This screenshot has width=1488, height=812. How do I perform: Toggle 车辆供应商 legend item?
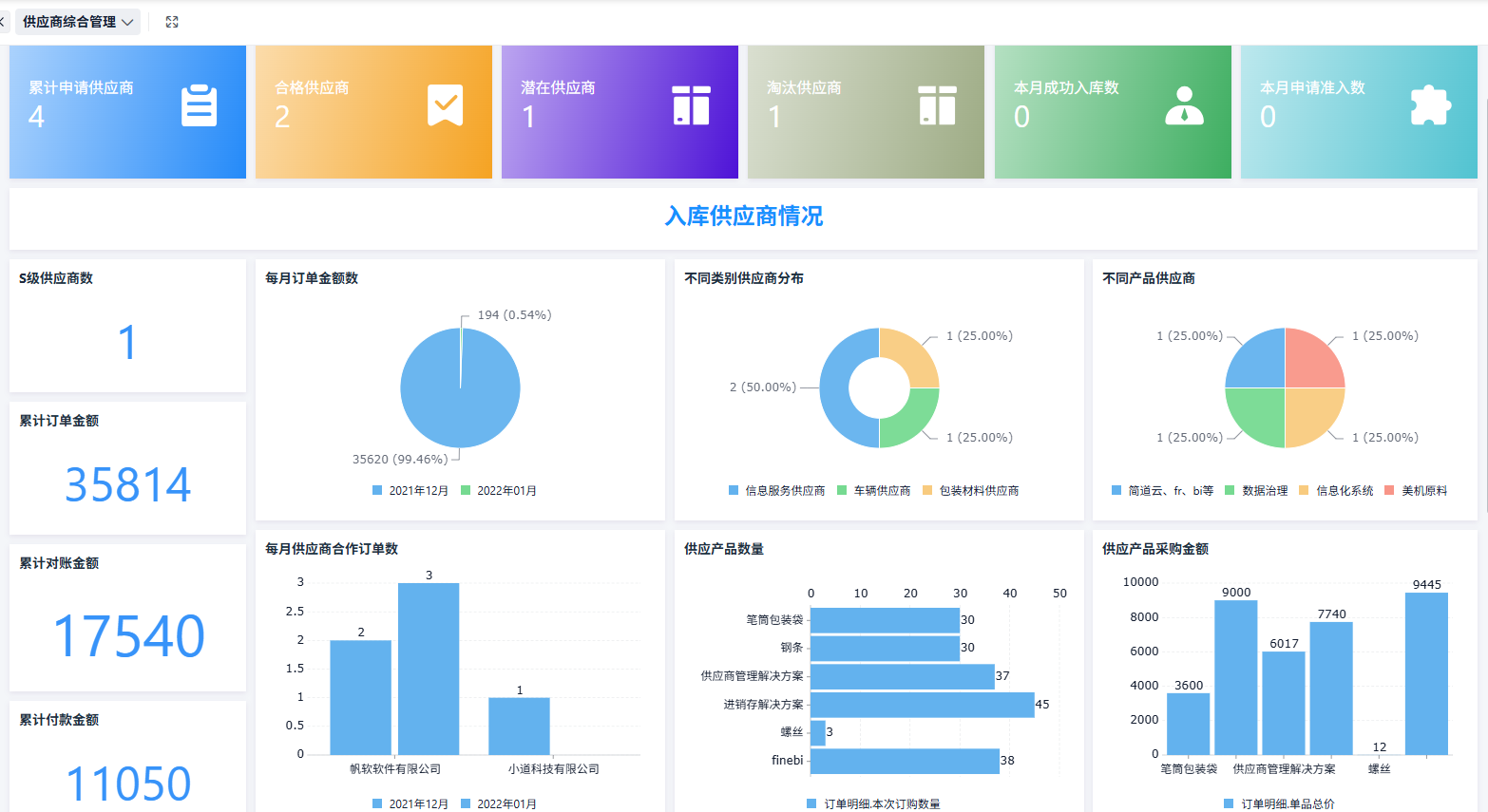873,491
